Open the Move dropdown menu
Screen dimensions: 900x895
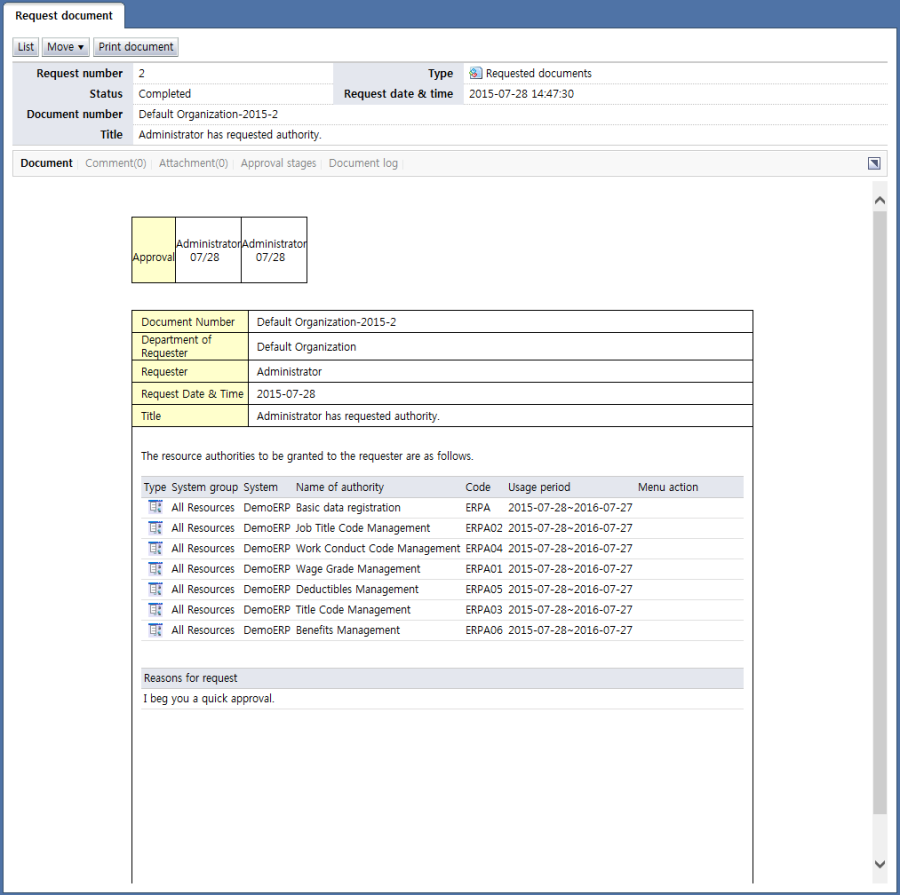(65, 47)
